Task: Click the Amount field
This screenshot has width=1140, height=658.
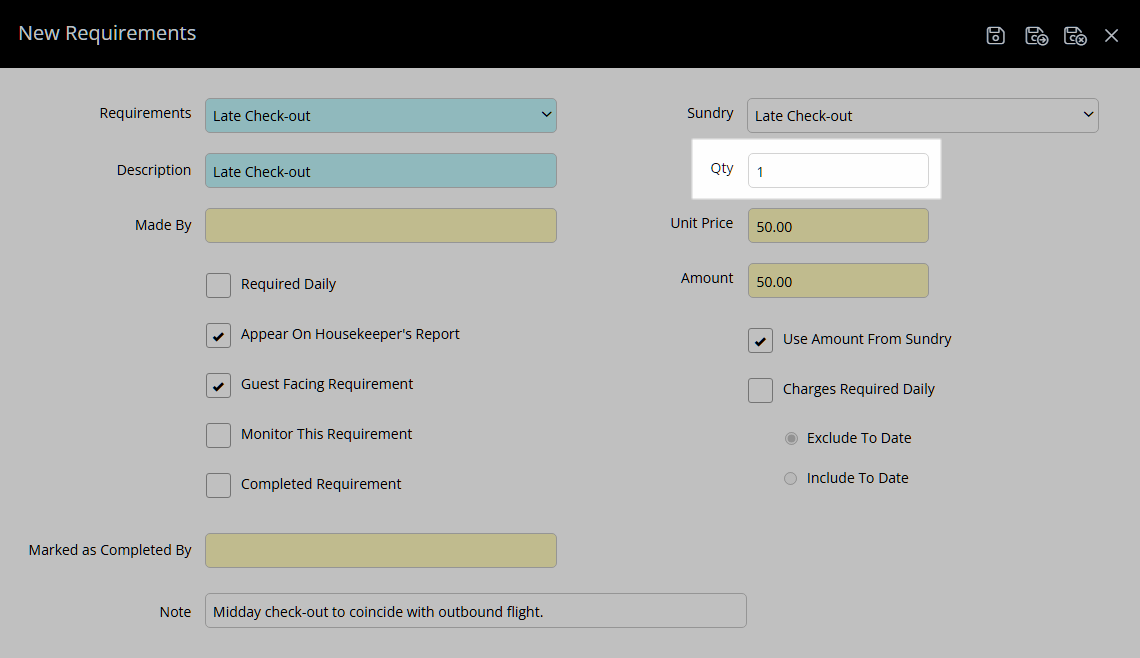Action: coord(838,281)
